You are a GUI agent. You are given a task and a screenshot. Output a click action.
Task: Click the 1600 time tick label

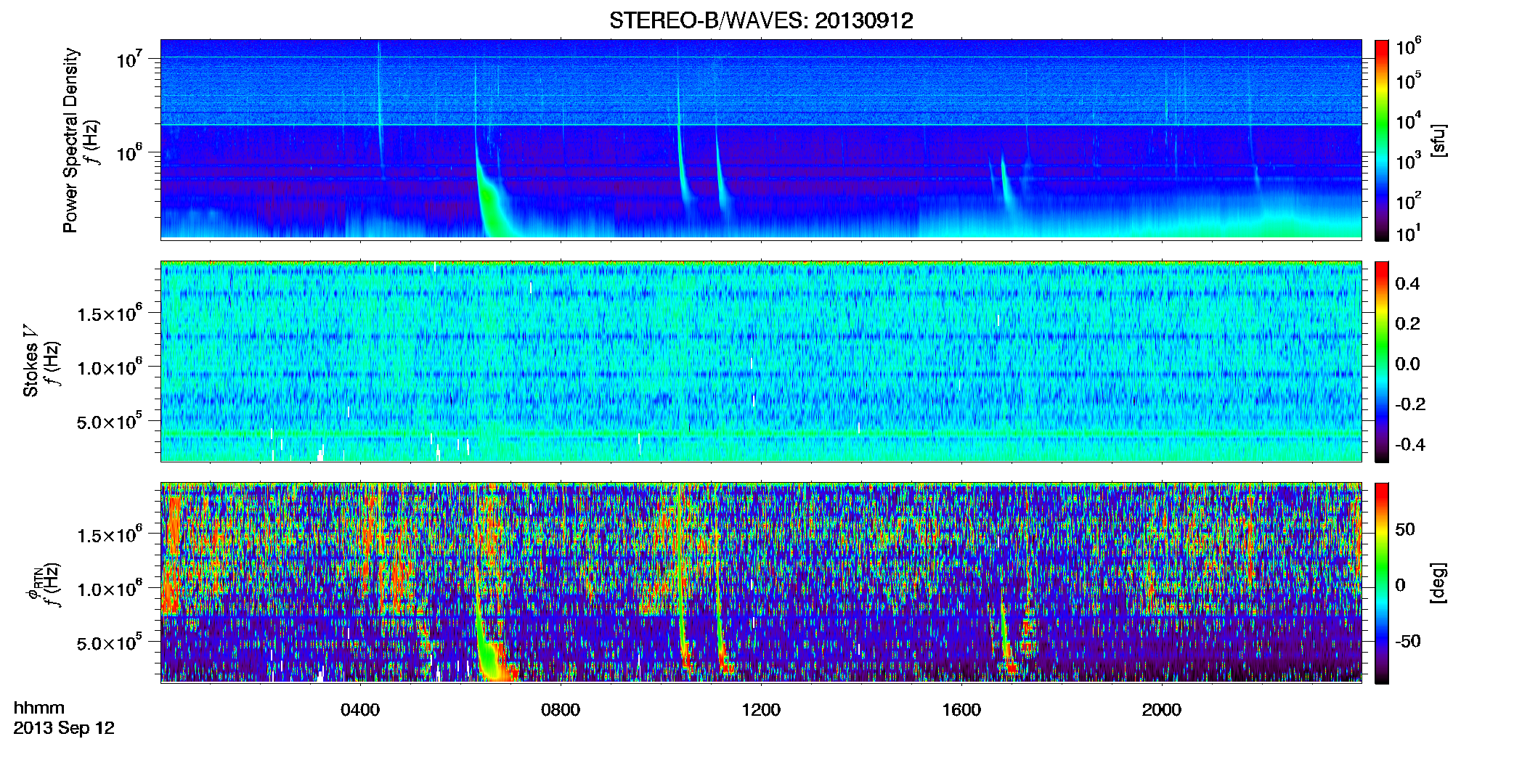coord(961,710)
